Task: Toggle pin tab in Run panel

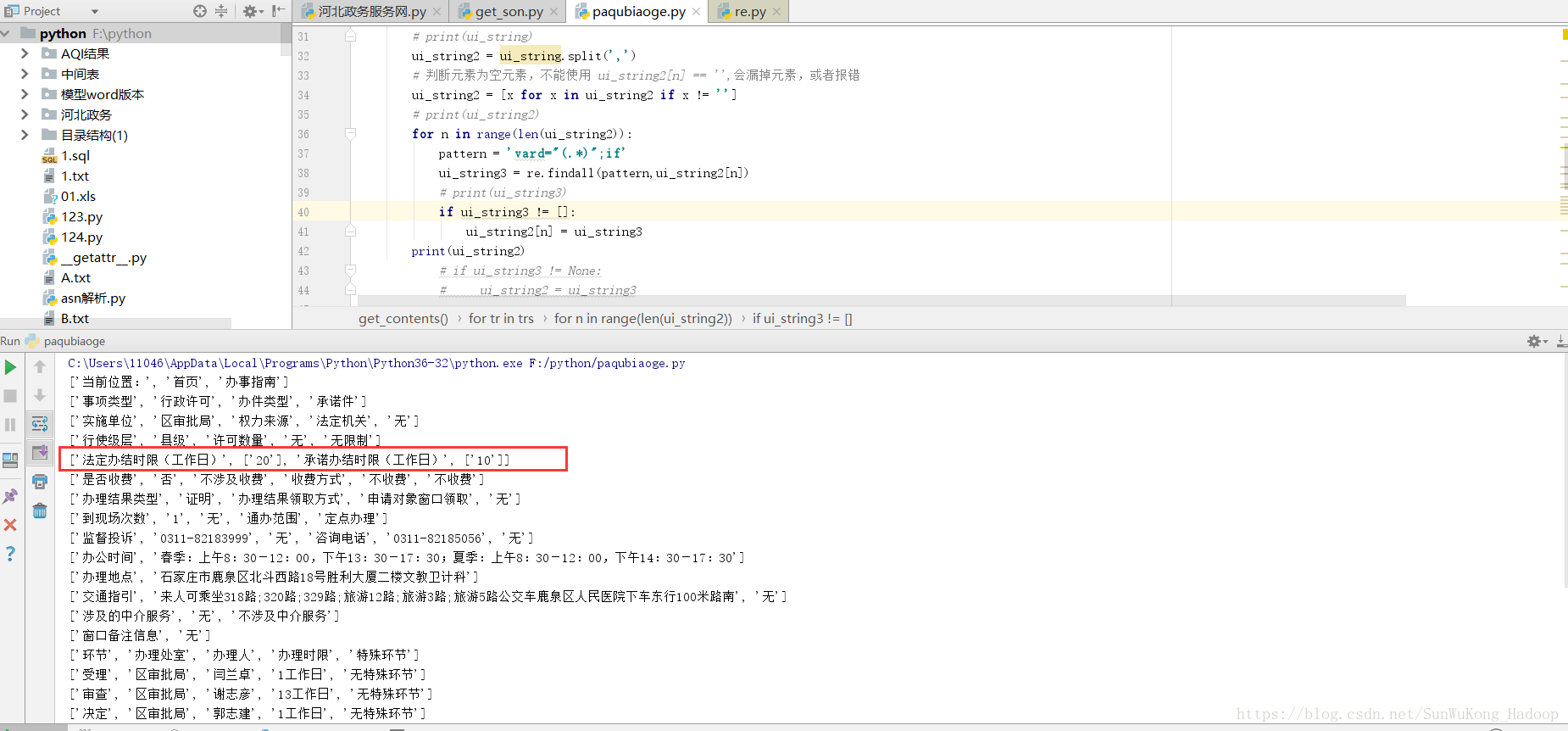Action: 10,496
